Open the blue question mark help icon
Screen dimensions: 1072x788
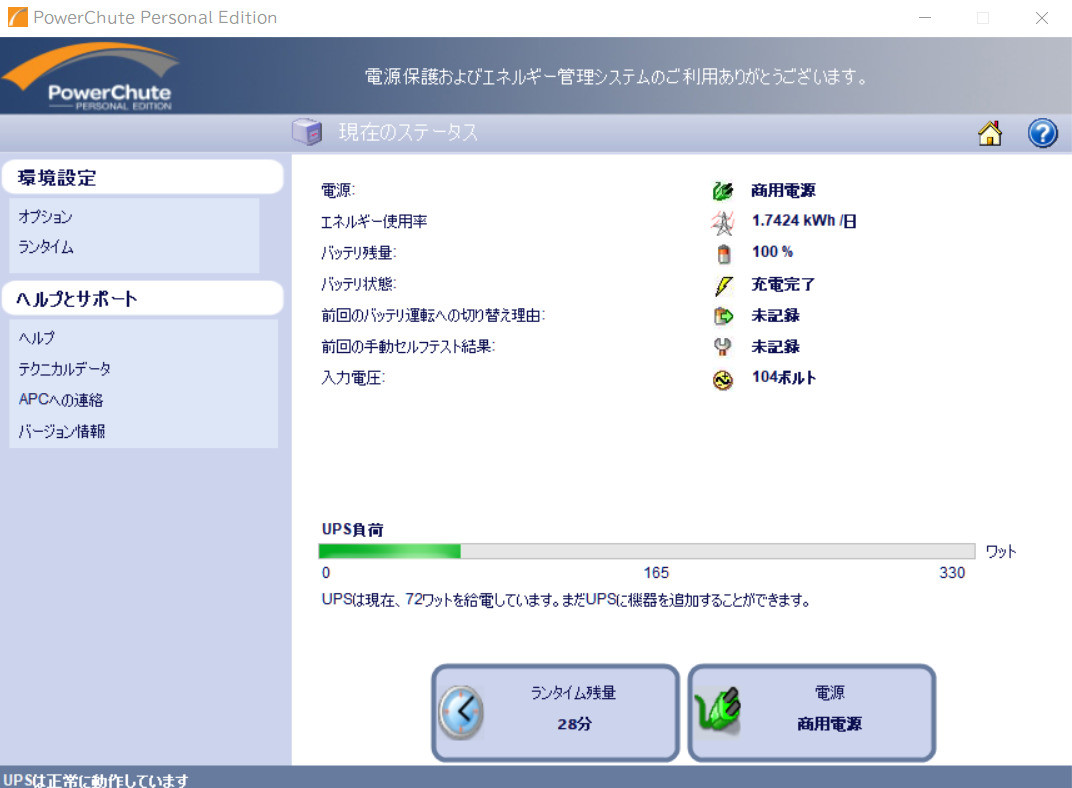pos(1042,133)
